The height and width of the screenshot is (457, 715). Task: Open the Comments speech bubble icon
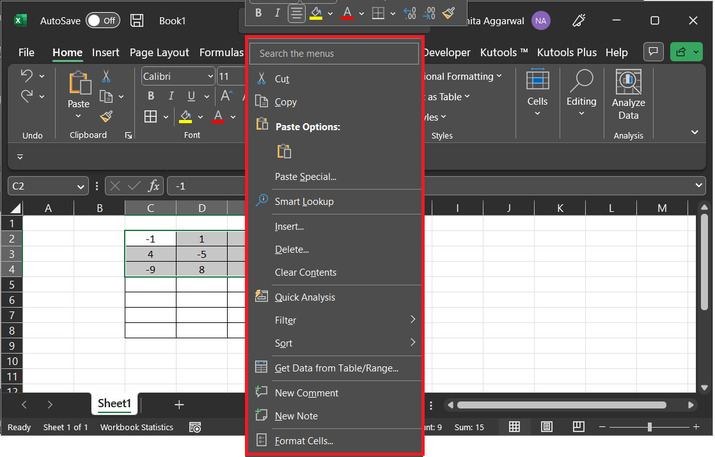[x=653, y=51]
